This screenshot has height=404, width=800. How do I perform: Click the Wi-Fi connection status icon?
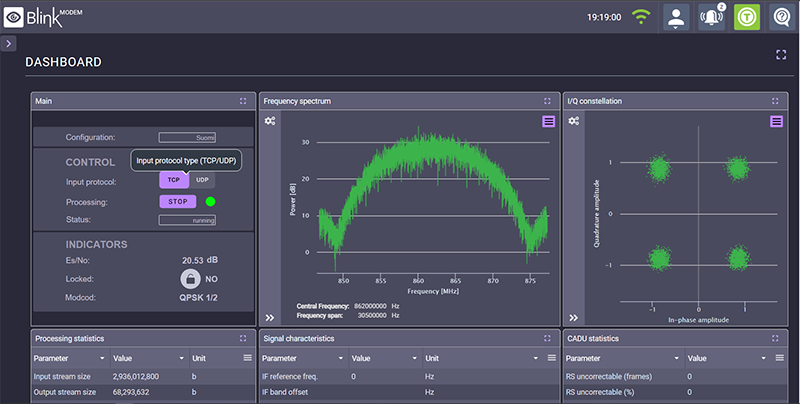(641, 17)
